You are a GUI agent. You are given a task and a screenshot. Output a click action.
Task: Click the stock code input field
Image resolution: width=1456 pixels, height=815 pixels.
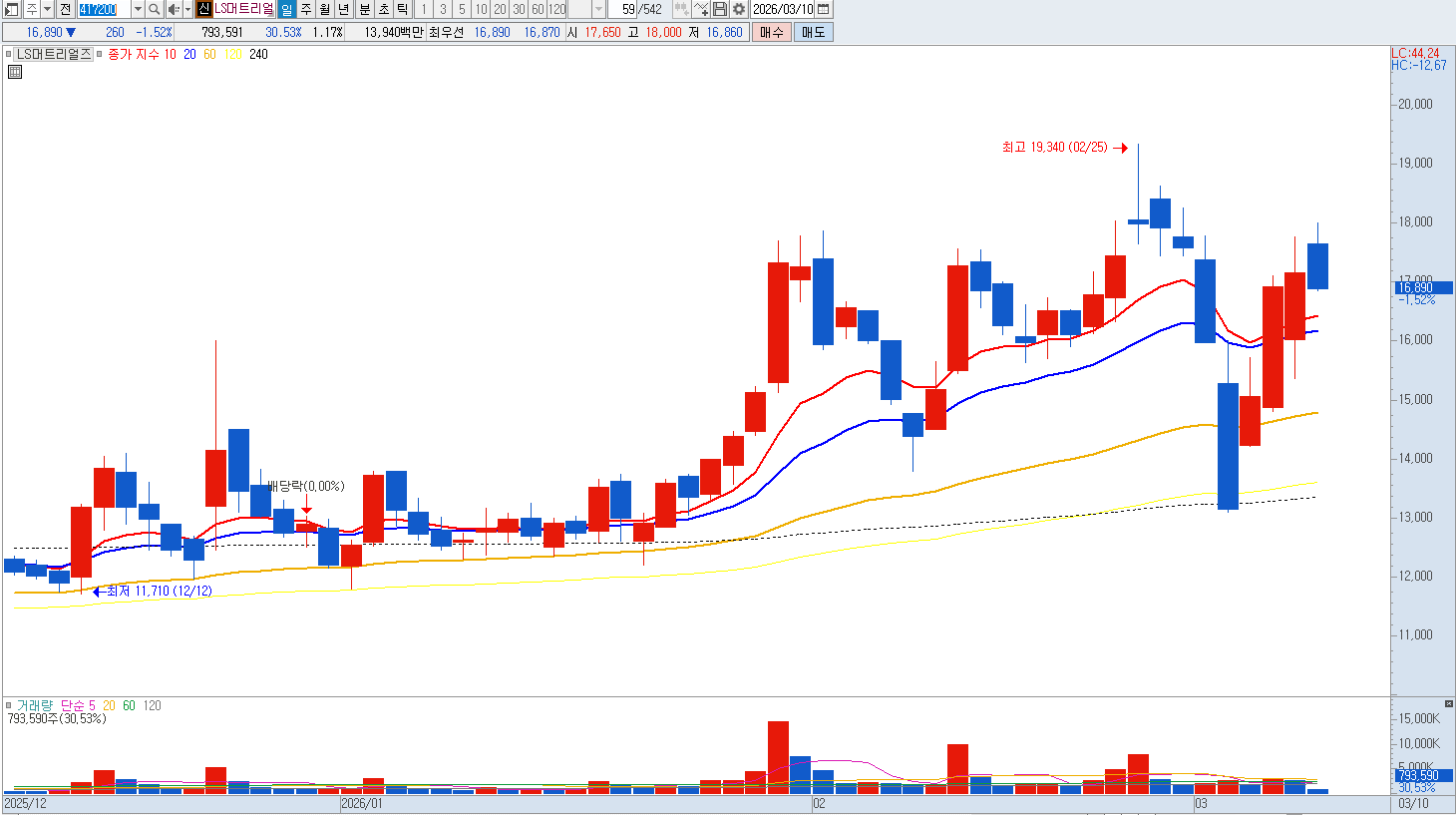pyautogui.click(x=103, y=9)
